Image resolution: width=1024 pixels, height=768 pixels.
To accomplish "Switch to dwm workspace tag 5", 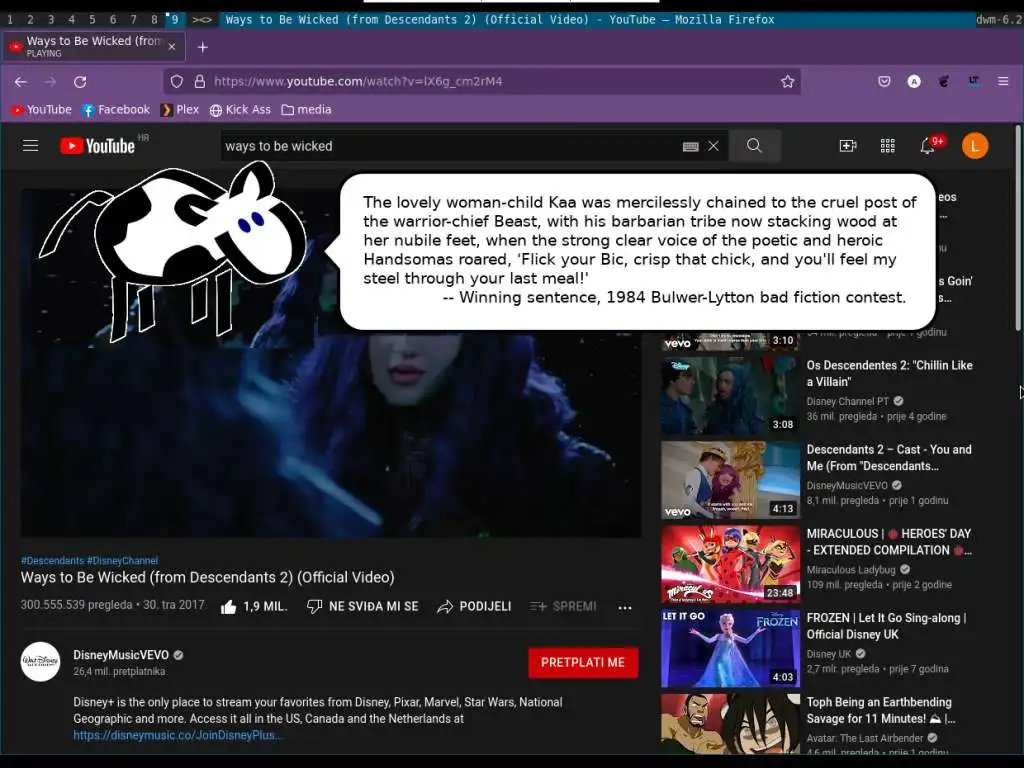I will click(92, 20).
